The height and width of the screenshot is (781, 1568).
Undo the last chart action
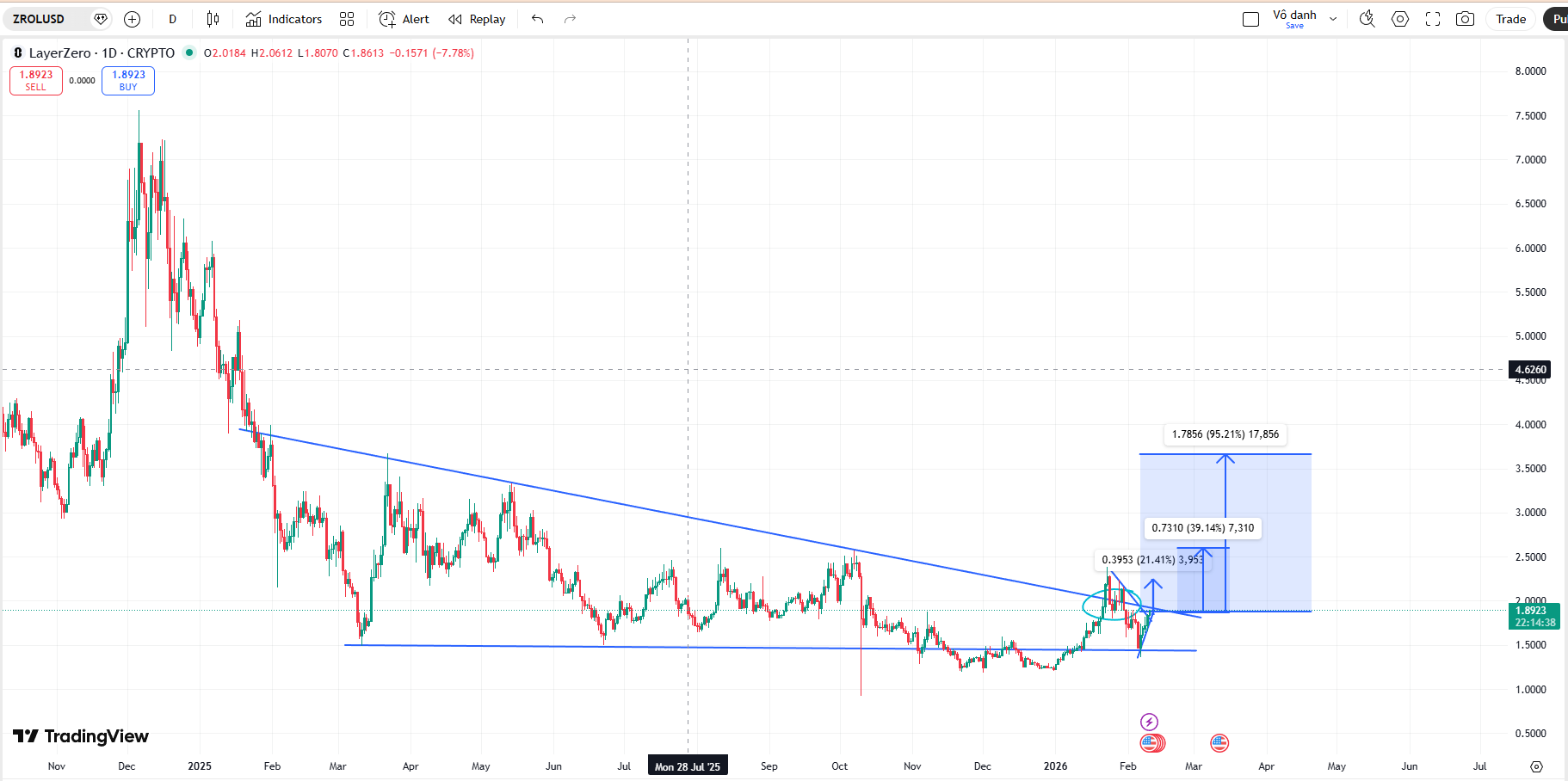tap(538, 19)
